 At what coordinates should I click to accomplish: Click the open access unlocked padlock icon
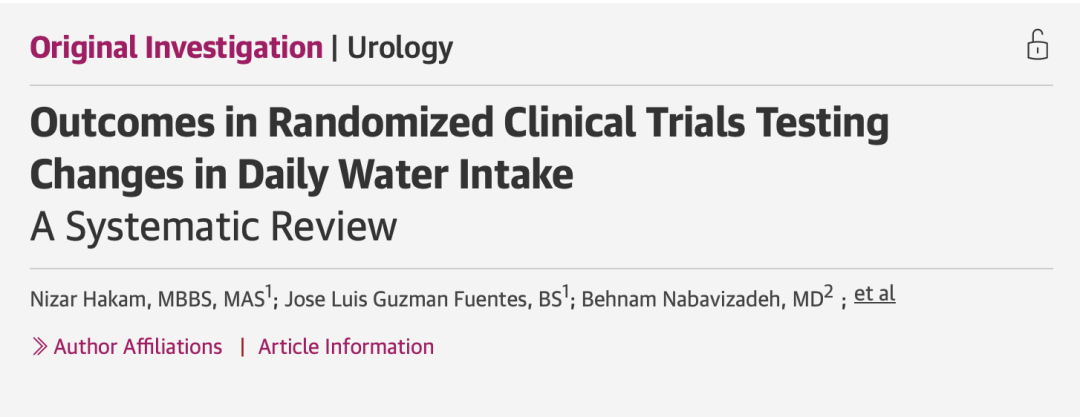tap(1037, 46)
